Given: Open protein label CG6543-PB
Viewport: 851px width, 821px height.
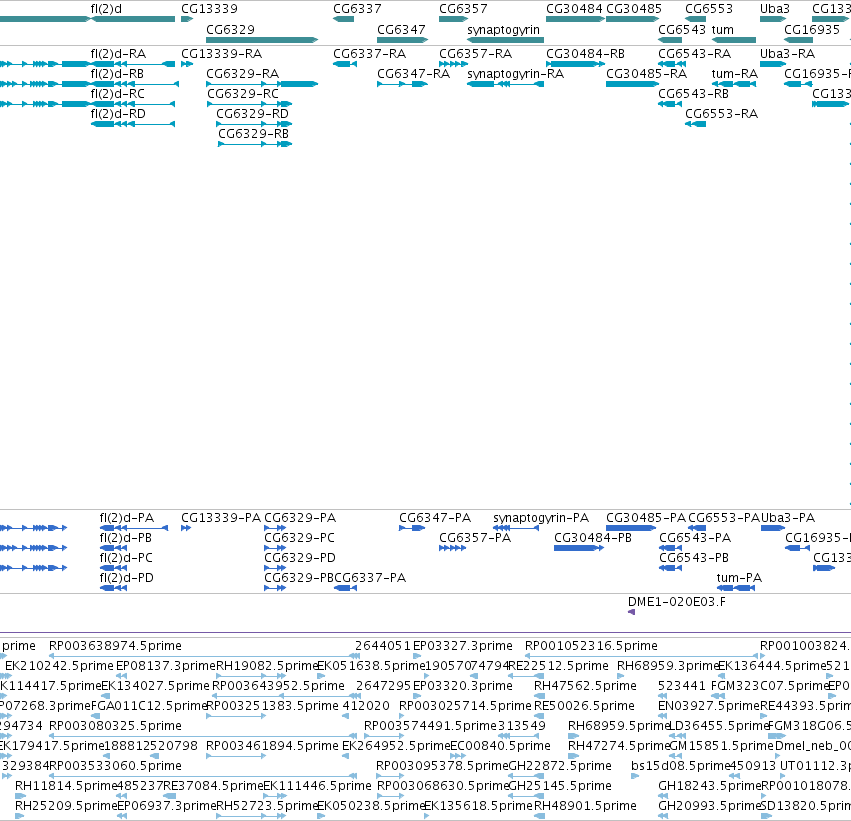Looking at the screenshot, I should [x=694, y=558].
